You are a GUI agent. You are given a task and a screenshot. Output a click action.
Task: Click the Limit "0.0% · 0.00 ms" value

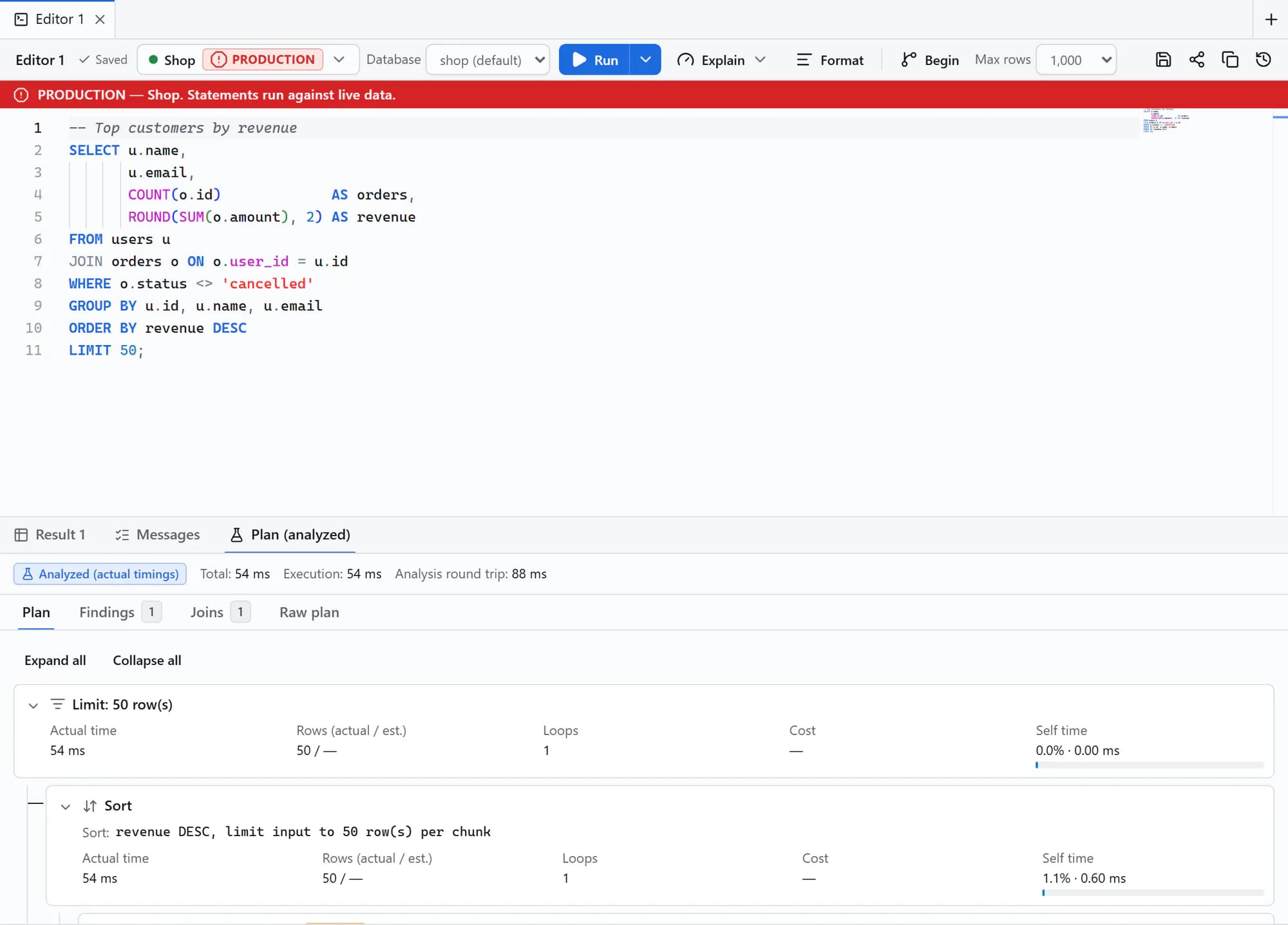tap(1077, 751)
